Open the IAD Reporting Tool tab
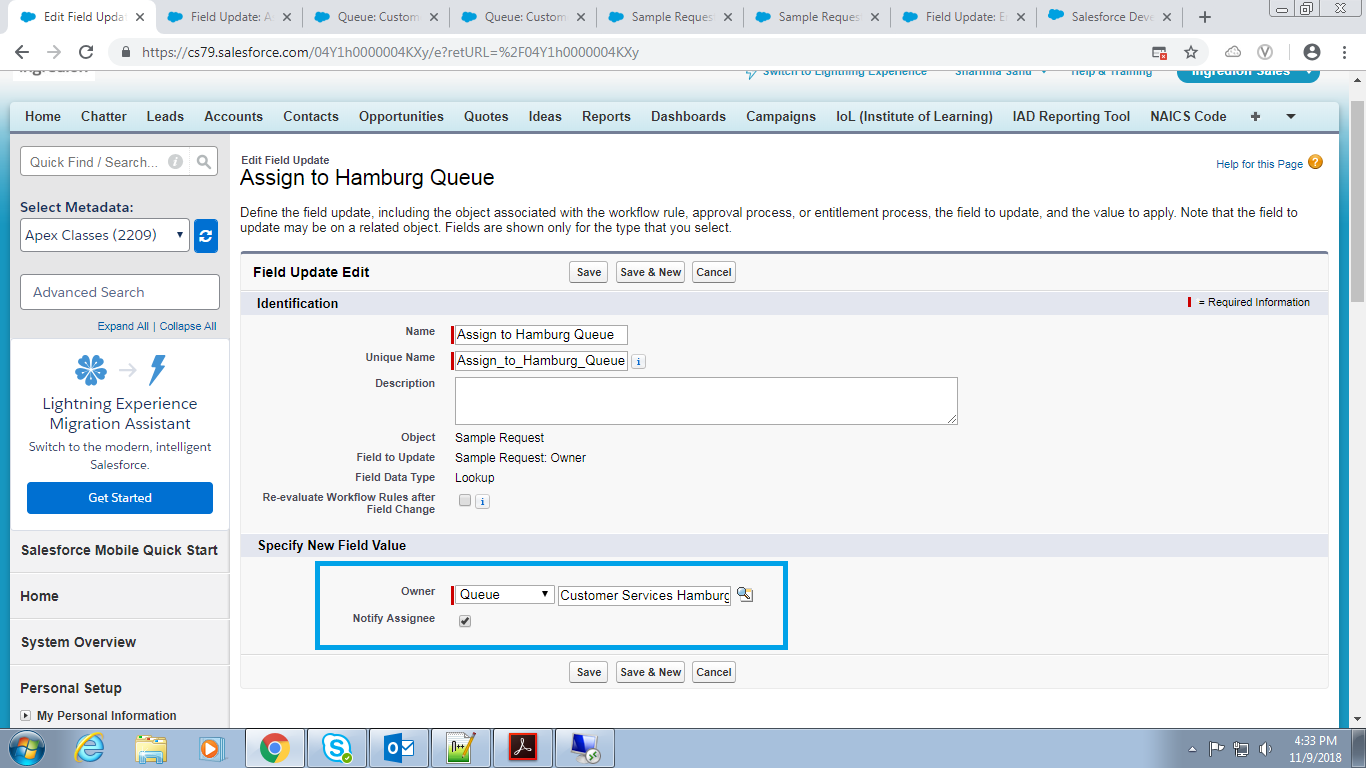 1071,117
